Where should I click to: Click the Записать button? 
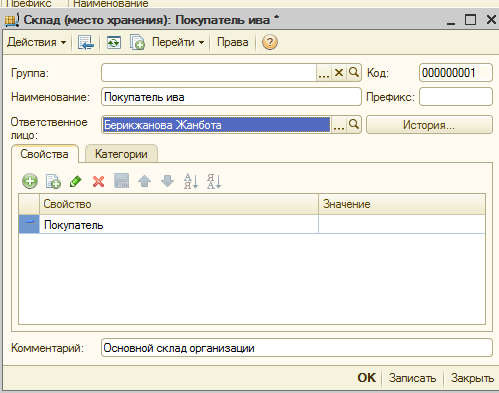click(x=412, y=378)
